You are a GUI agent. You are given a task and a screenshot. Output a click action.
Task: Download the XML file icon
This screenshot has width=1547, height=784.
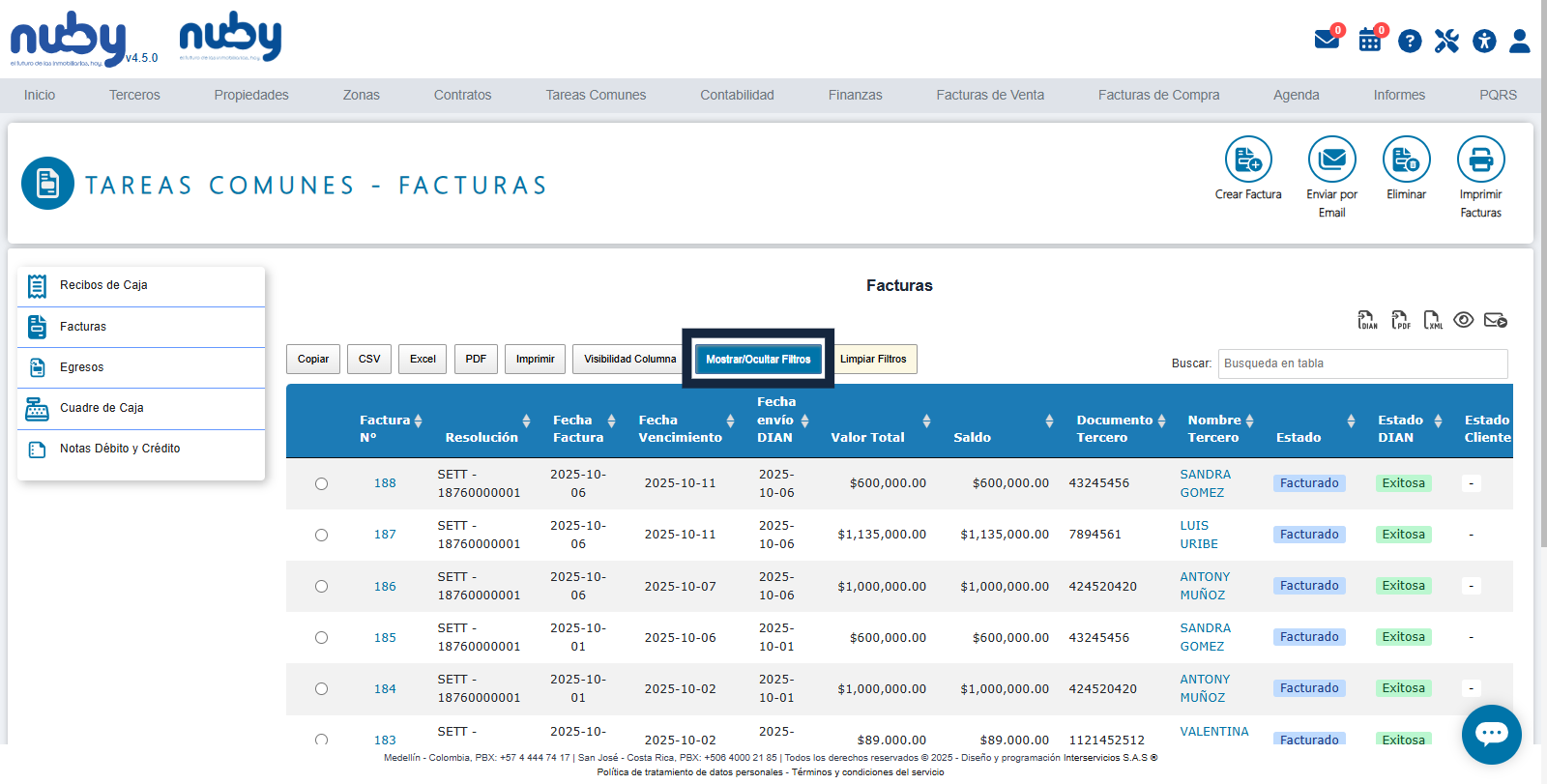[1433, 320]
